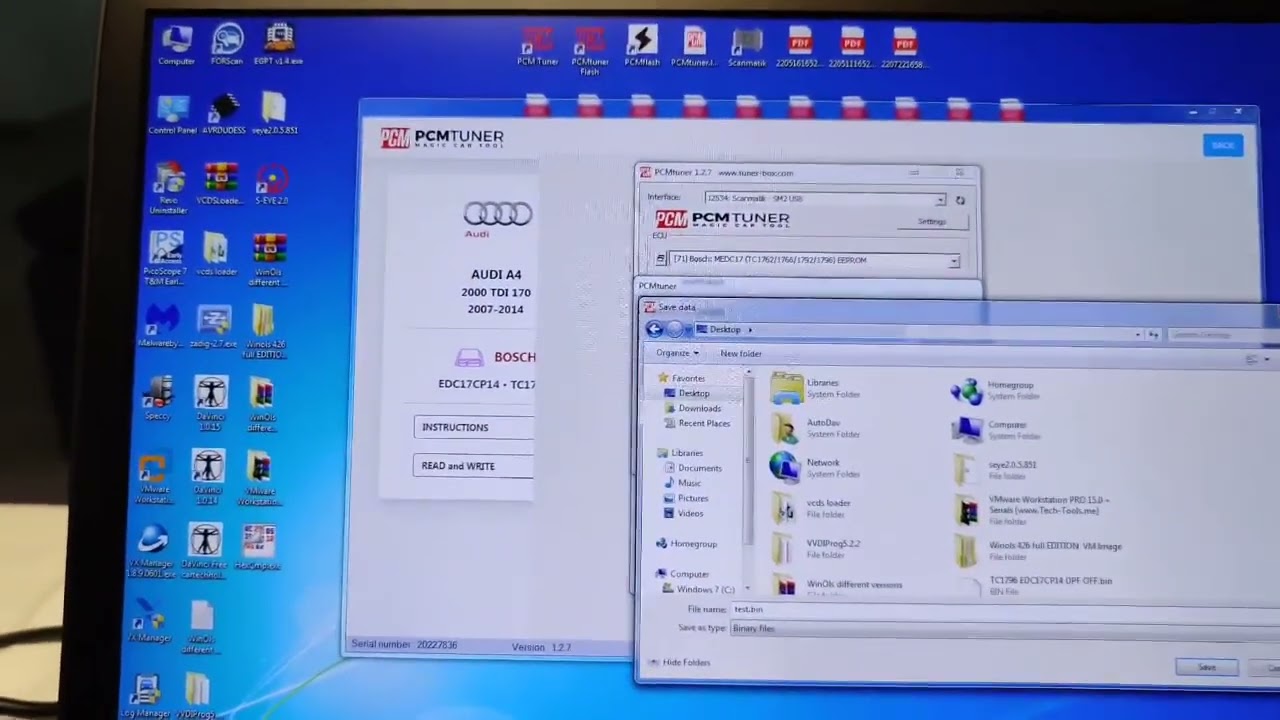Select Pictures under Libraries
Viewport: 1280px width, 720px height.
(685, 498)
